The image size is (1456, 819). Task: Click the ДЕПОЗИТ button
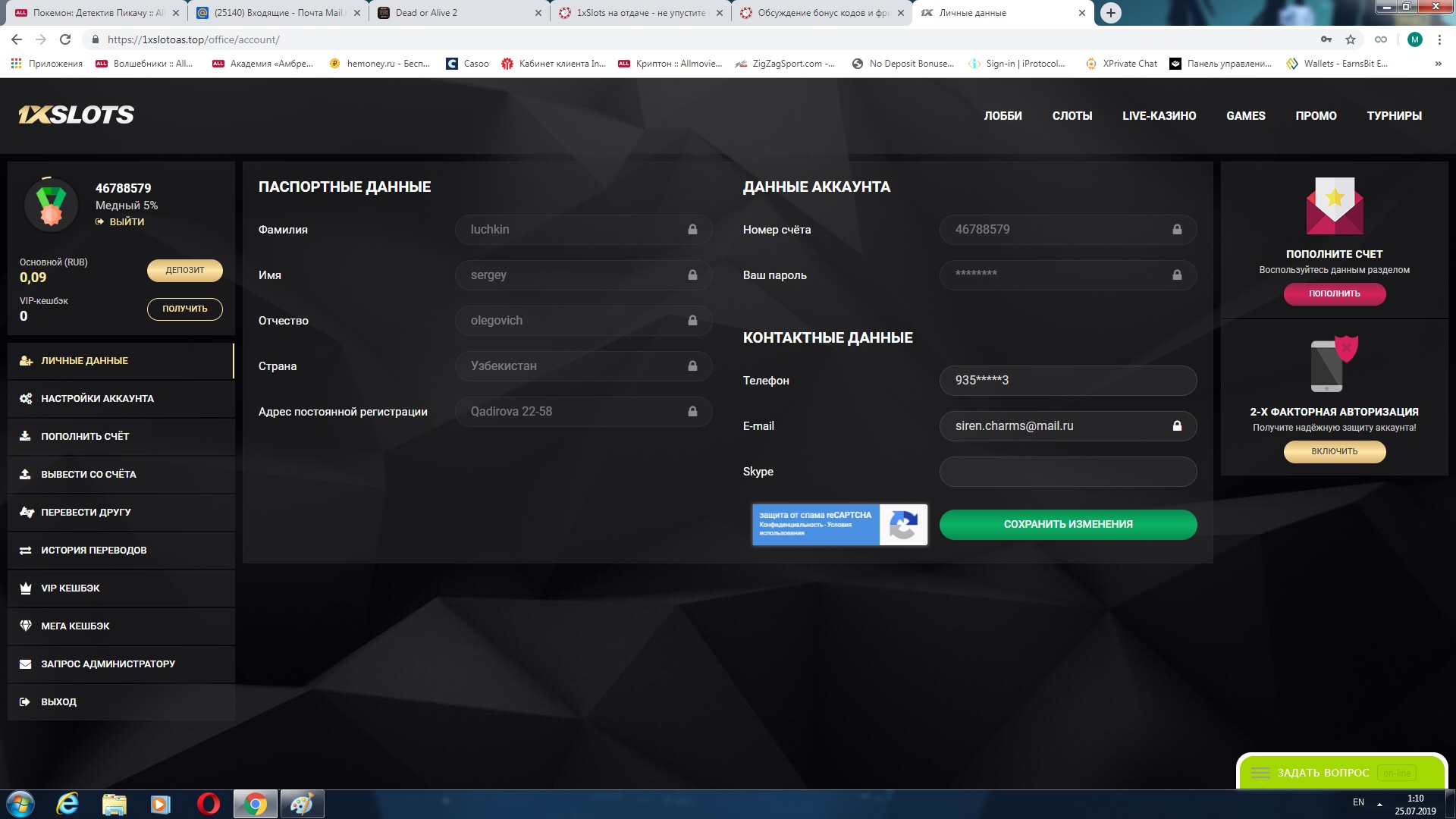184,271
